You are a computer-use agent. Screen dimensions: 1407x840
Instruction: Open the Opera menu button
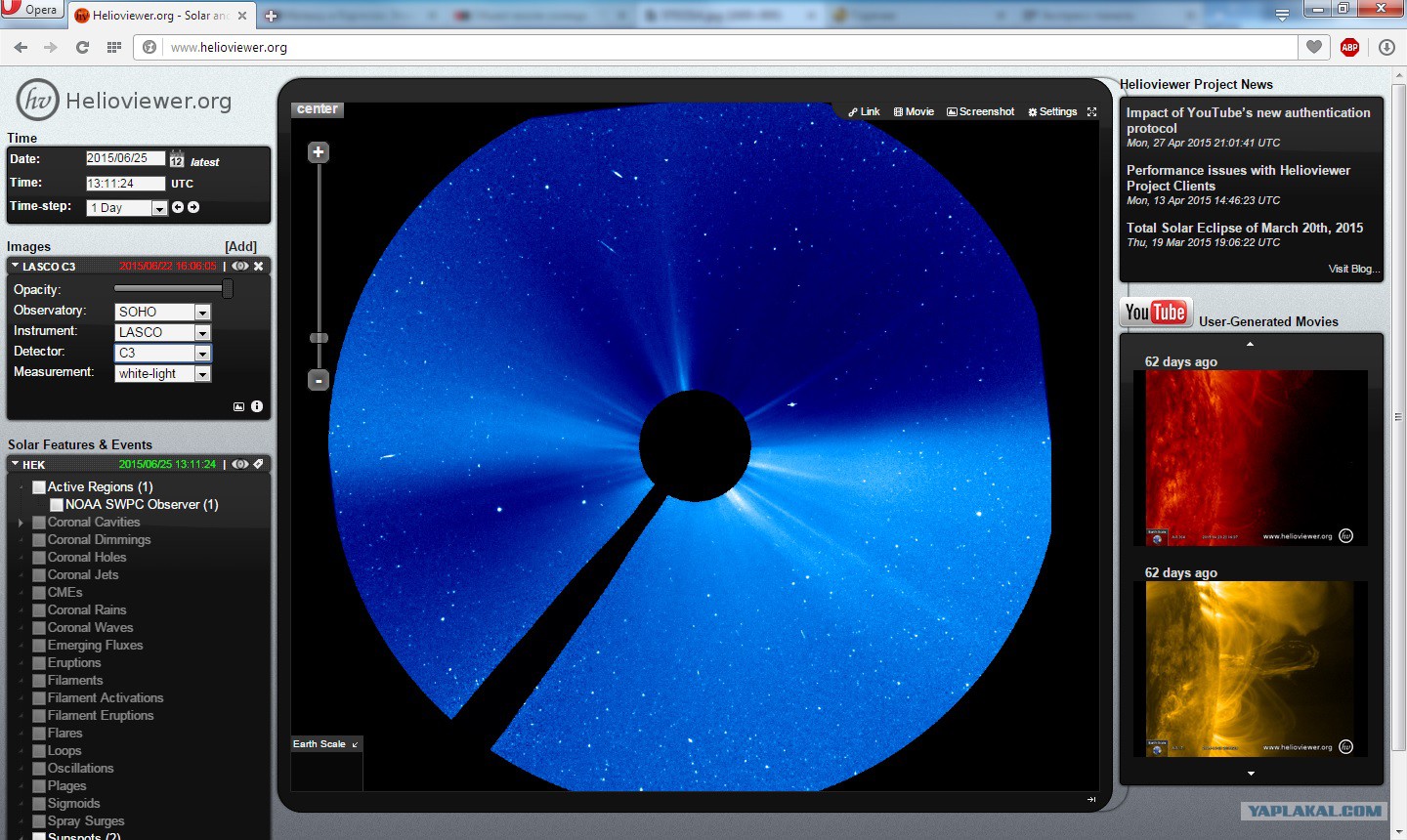pyautogui.click(x=31, y=10)
